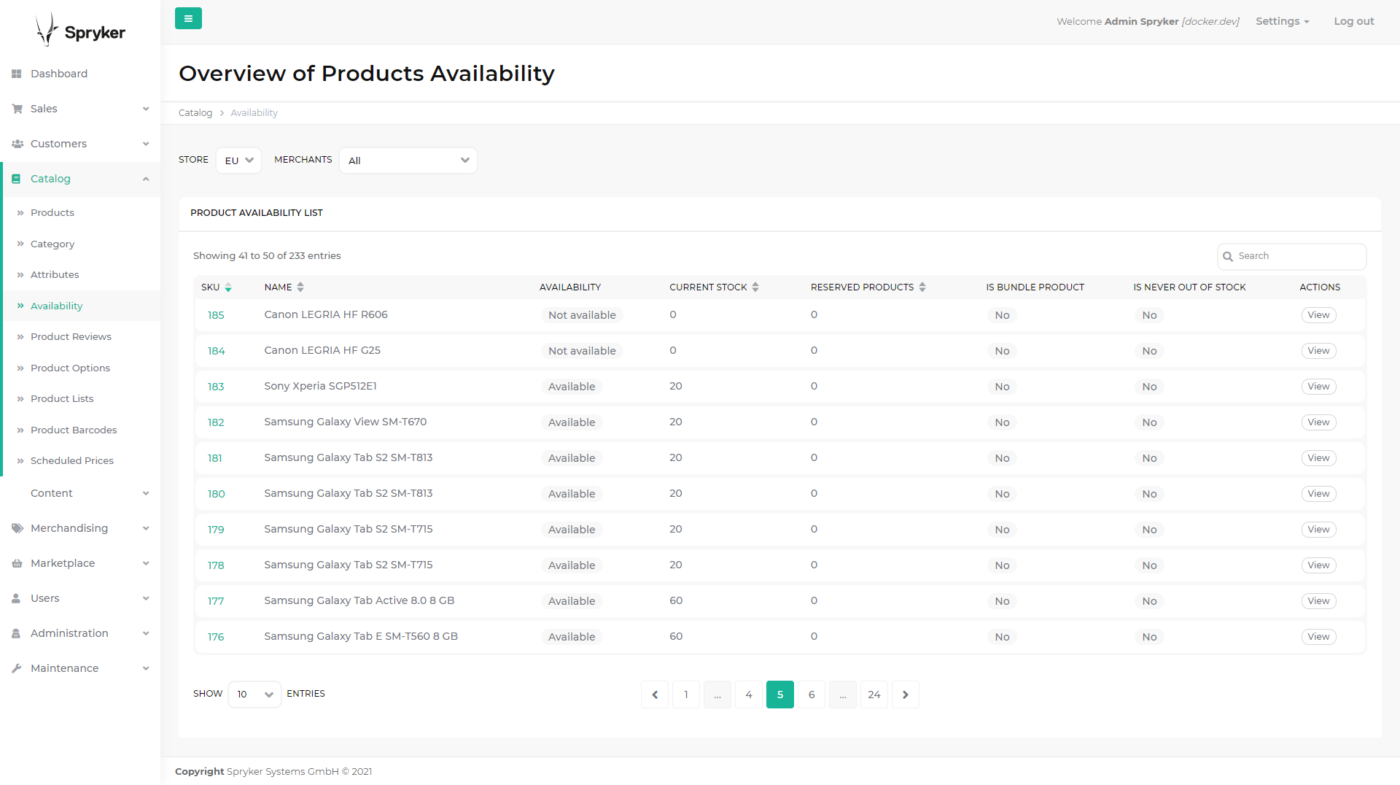The height and width of the screenshot is (785, 1400).
Task: Click into the table Search field
Action: coord(1292,256)
